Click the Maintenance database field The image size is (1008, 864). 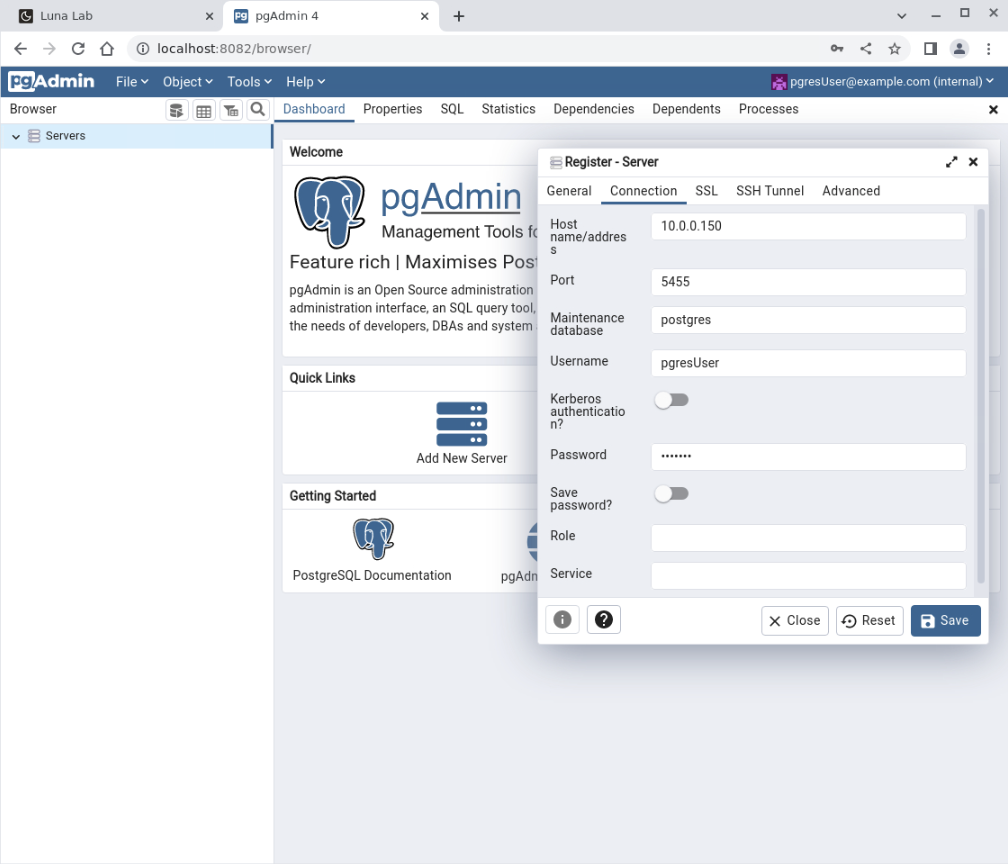[x=808, y=320]
